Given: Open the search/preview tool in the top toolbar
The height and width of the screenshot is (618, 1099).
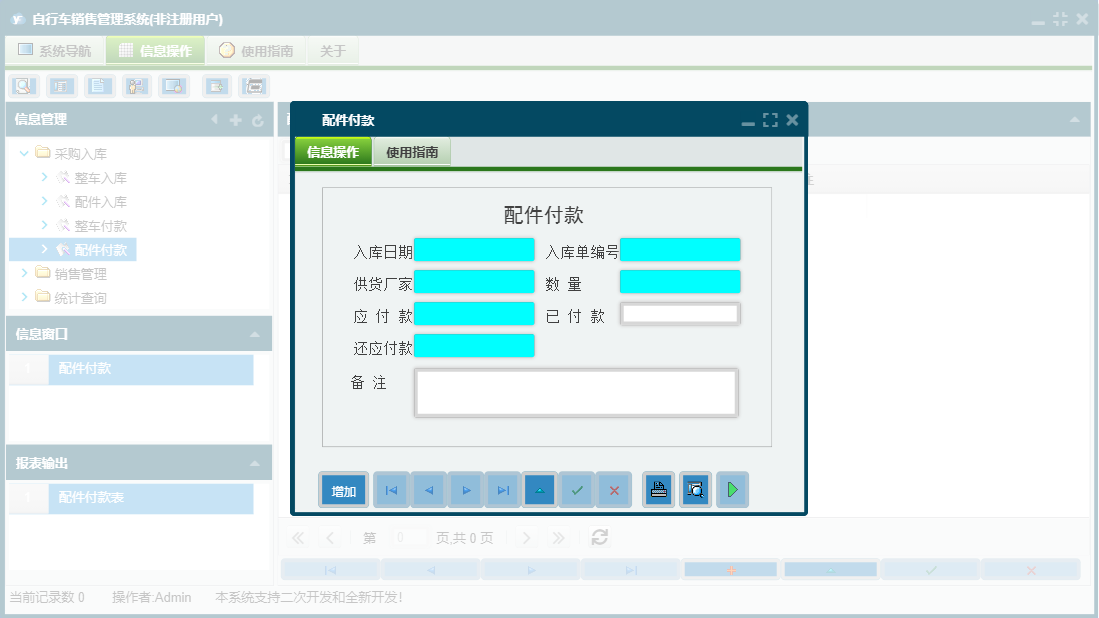Looking at the screenshot, I should click(x=25, y=86).
